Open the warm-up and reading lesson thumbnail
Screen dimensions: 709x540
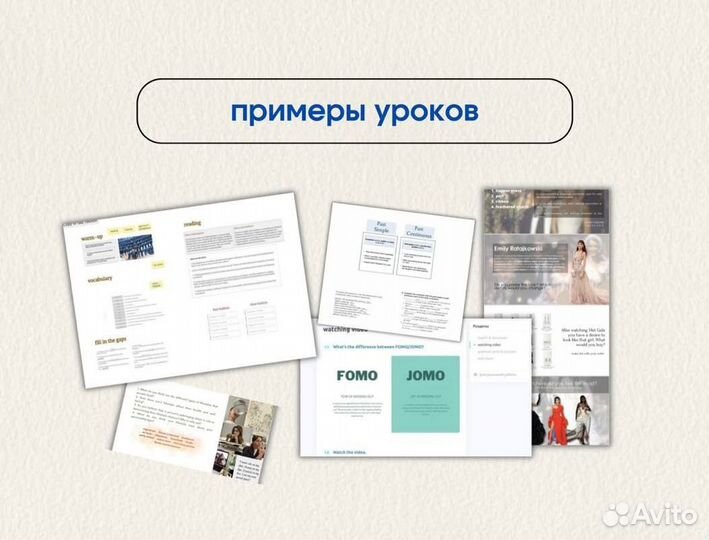[189, 290]
